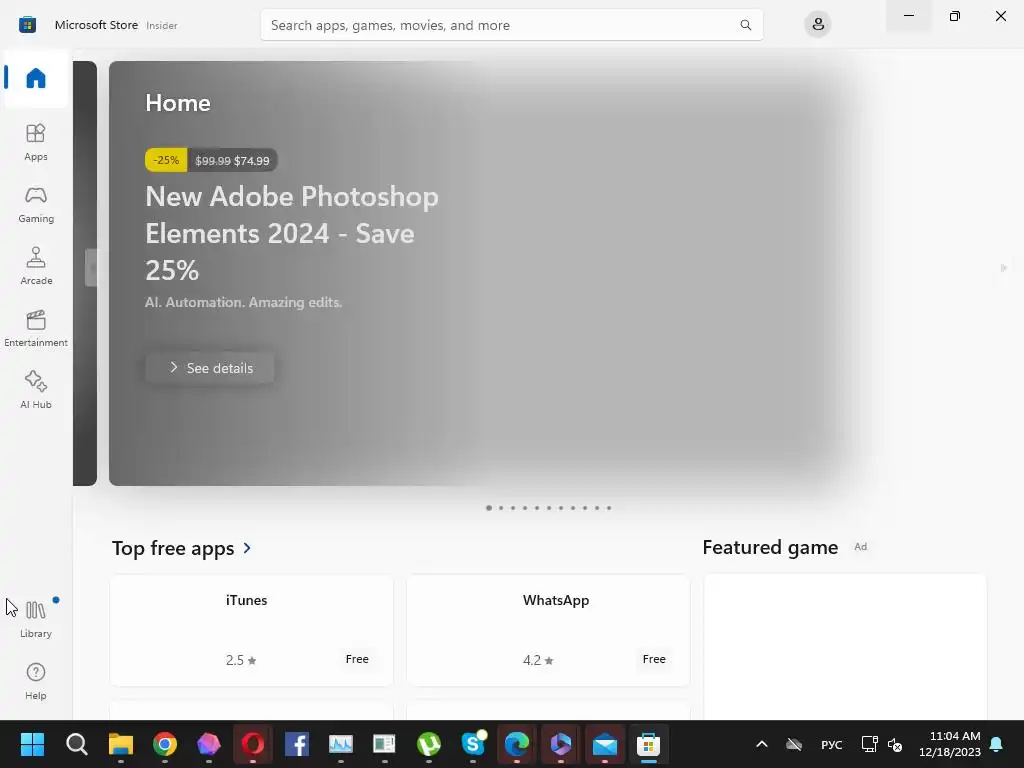Open the WhatsApp app card
Screen dimensions: 1024x768
[x=548, y=630]
